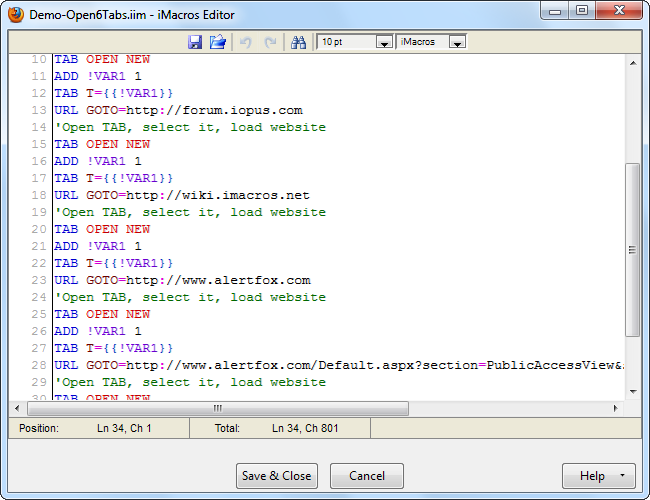This screenshot has width=650, height=500.
Task: Click 'TAB OPEN NEW' on line 10
Action: coord(102,59)
